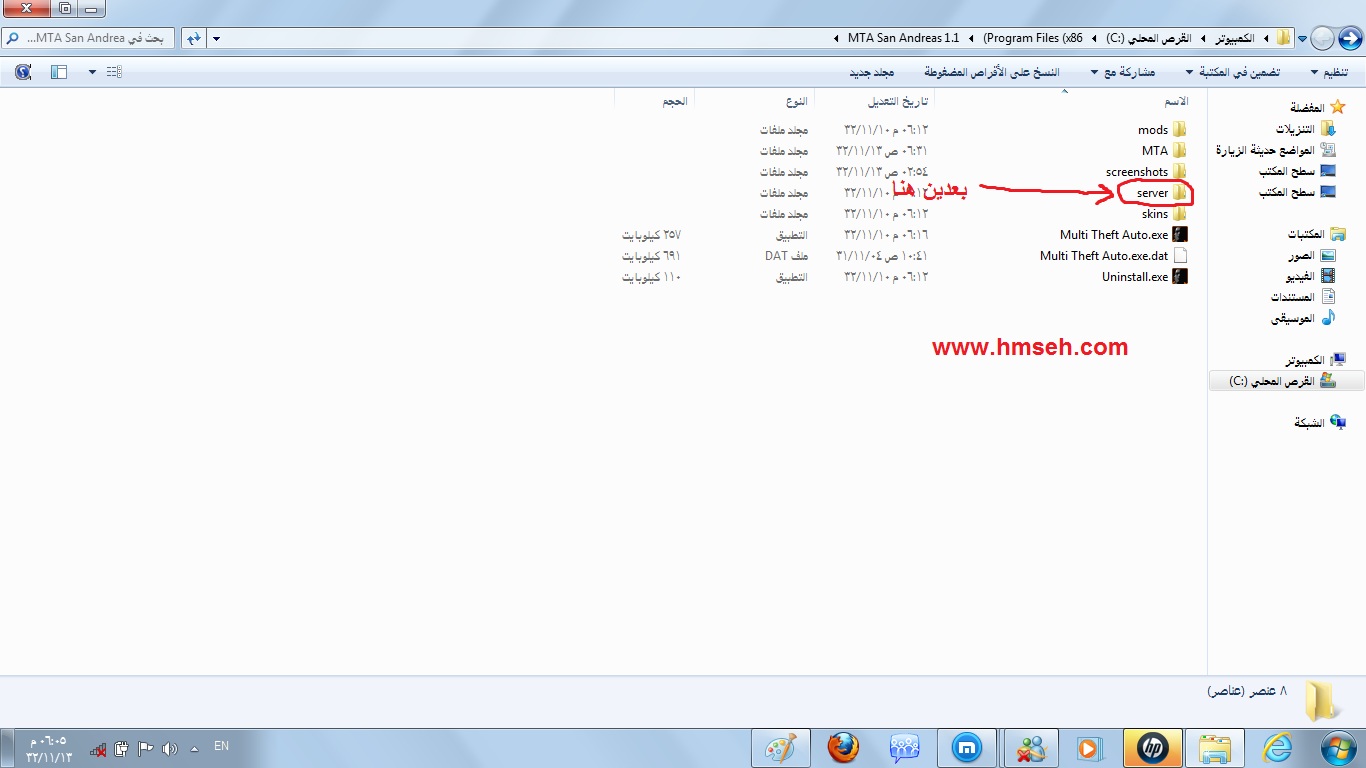The height and width of the screenshot is (768, 1366).
Task: Select الكمبيوتر in navigation pane
Action: click(1305, 360)
